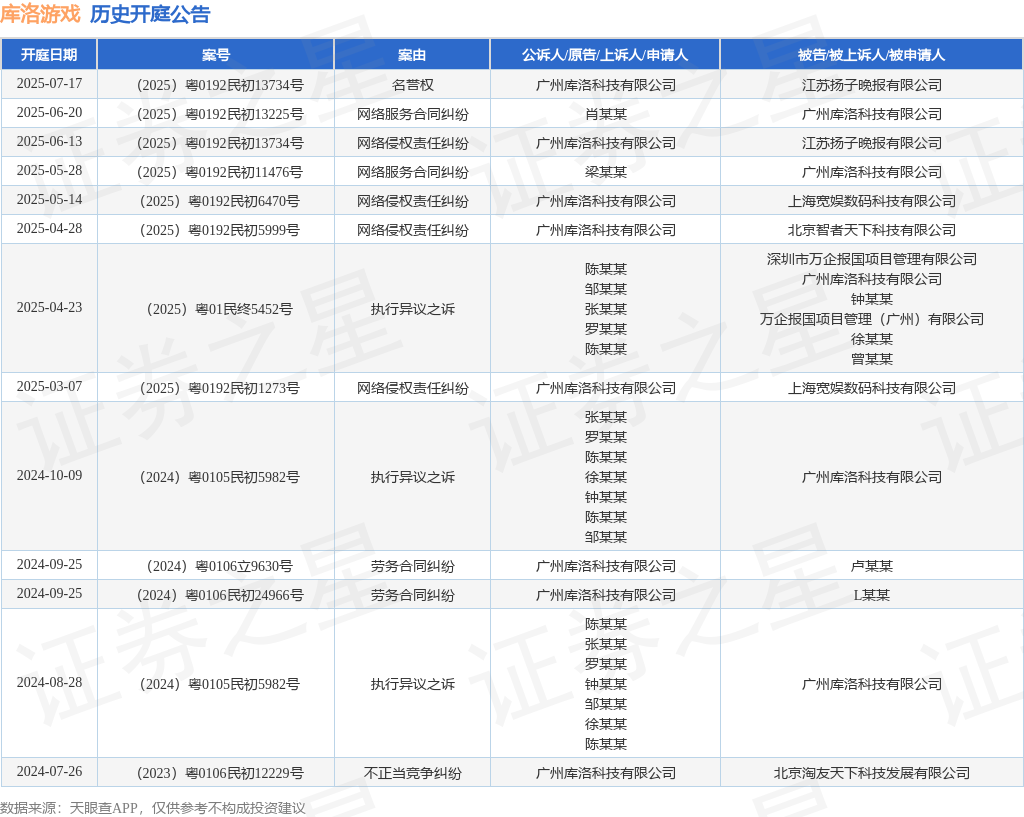Image resolution: width=1024 pixels, height=817 pixels.
Task: Click the date 2025-05-28
Action: [49, 170]
